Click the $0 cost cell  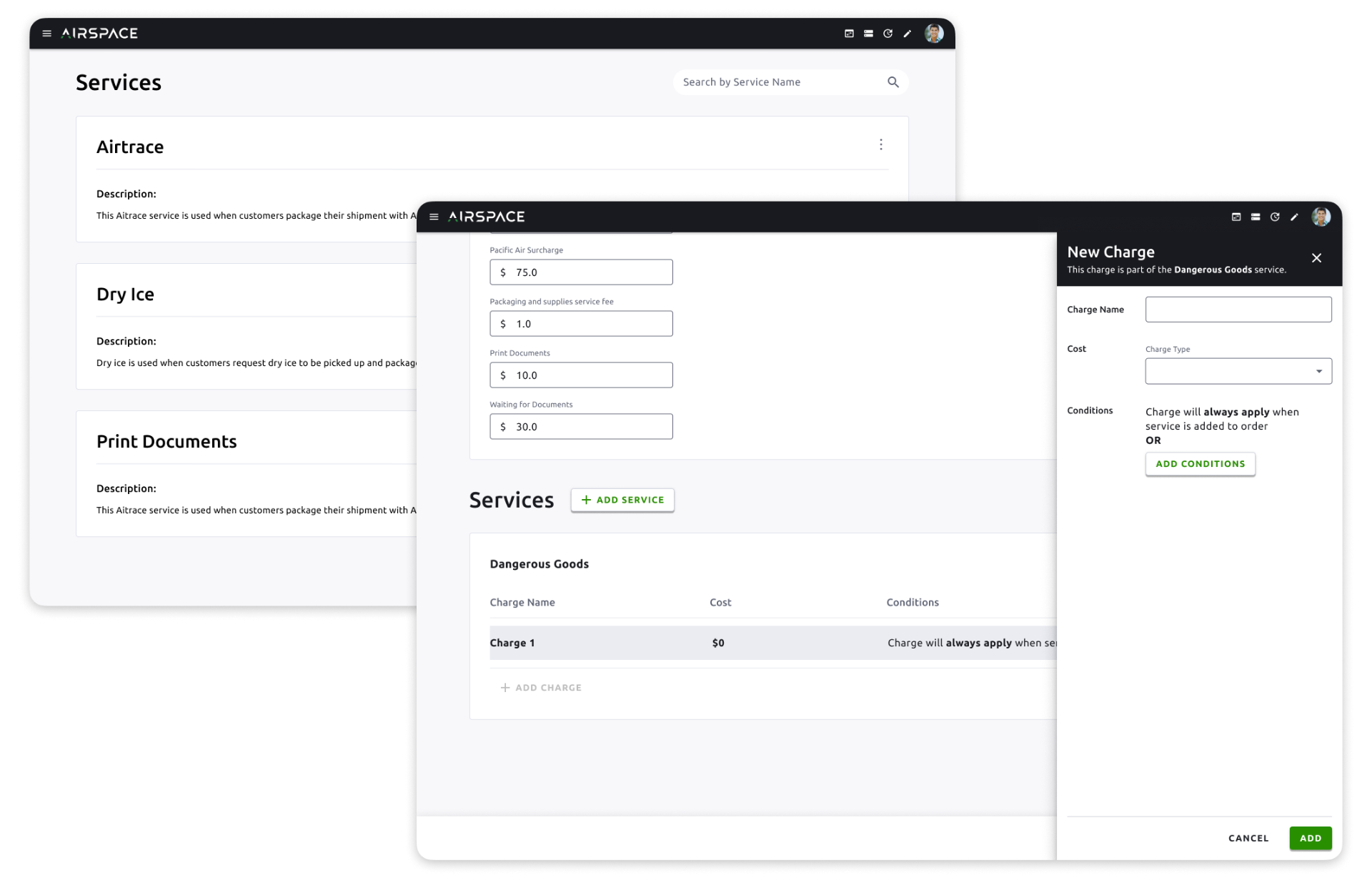[718, 643]
